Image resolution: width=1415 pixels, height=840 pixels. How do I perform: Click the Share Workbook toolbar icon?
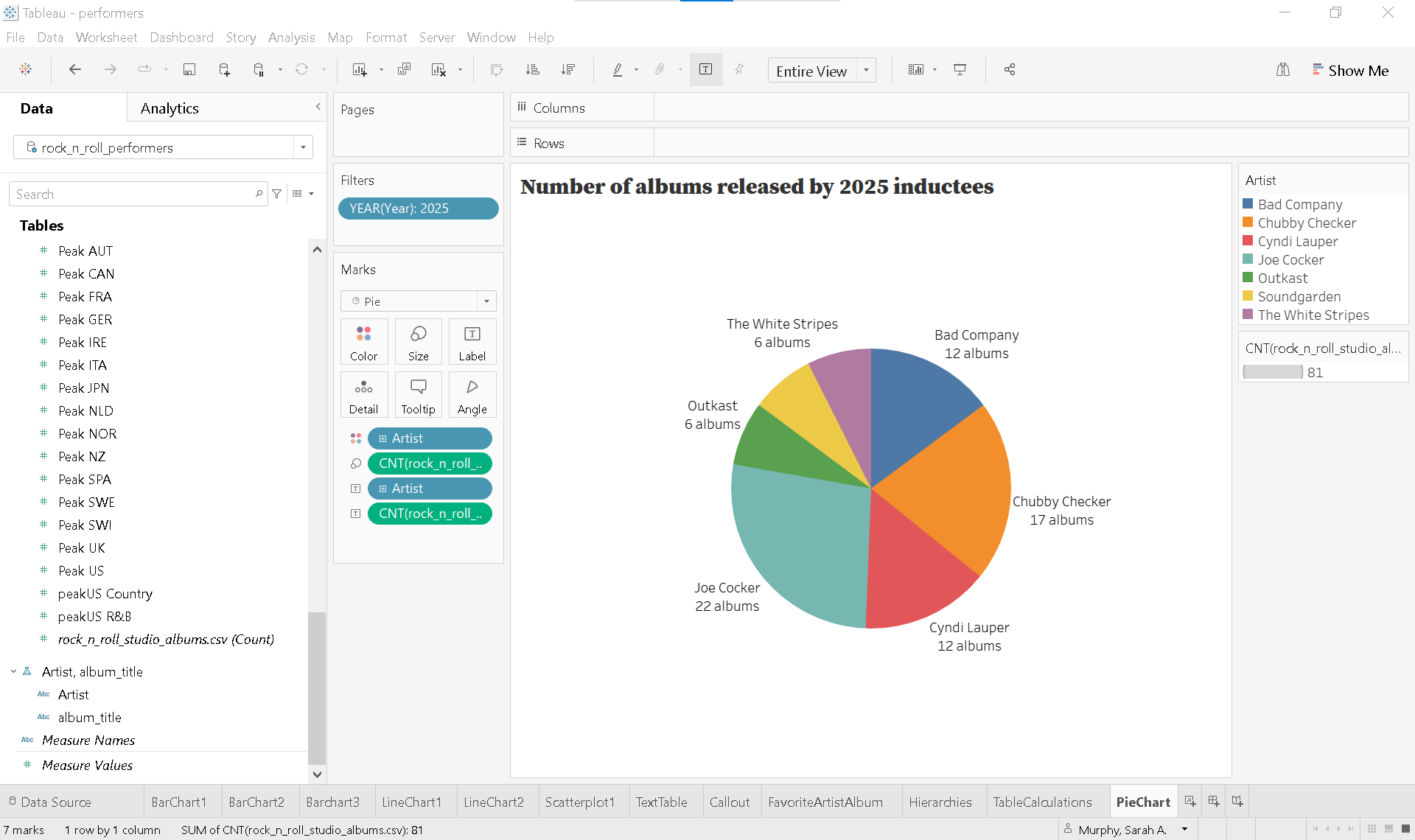click(1010, 69)
